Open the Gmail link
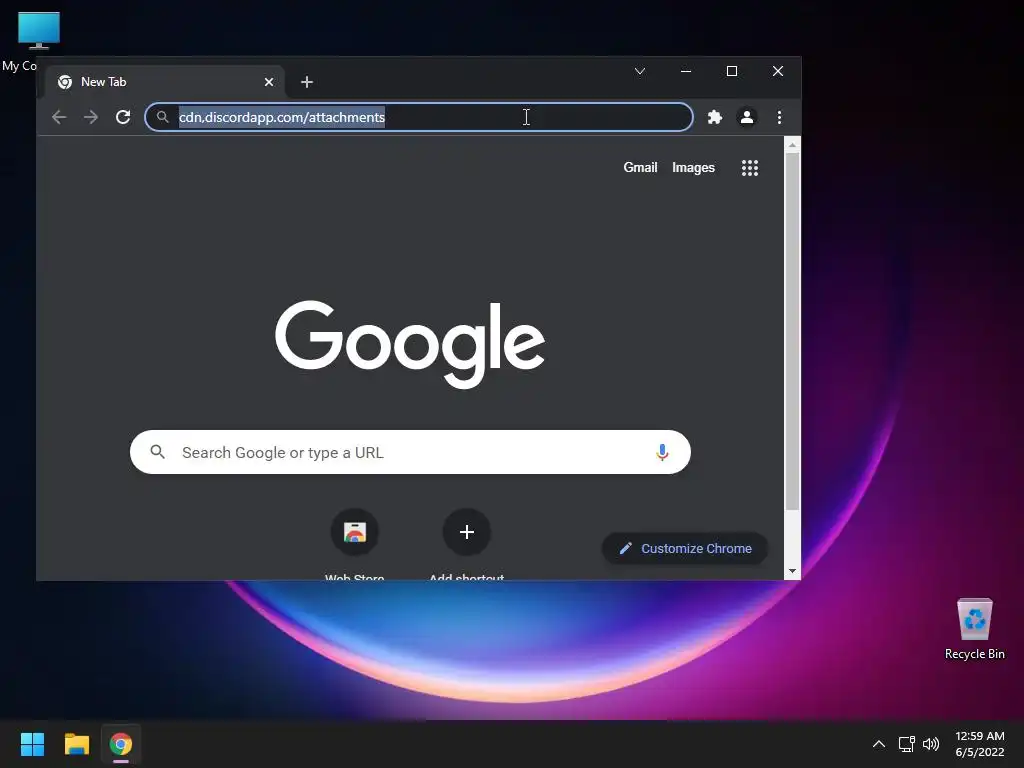Screen dimensions: 1024x768 640,168
